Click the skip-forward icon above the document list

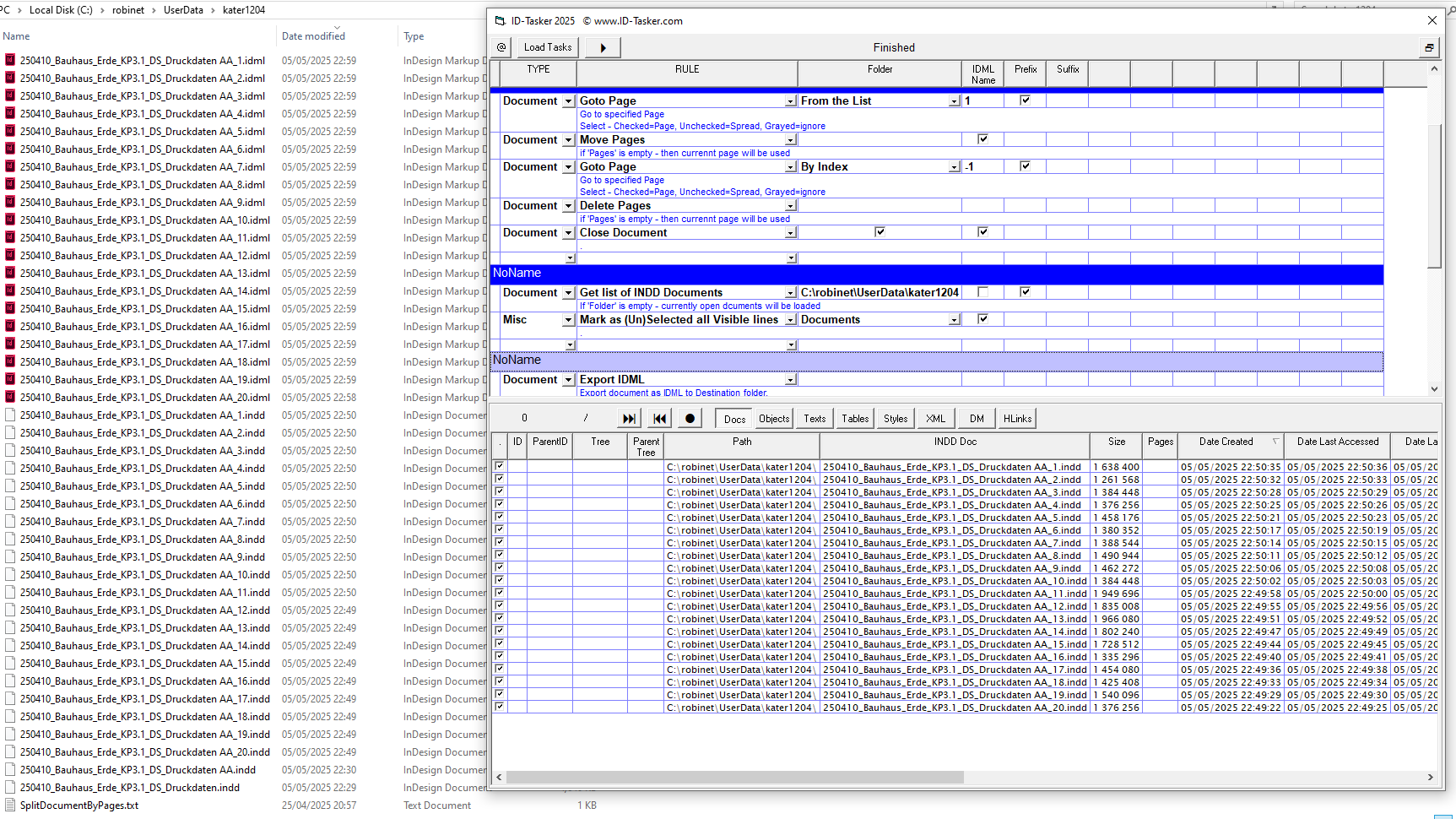point(628,418)
